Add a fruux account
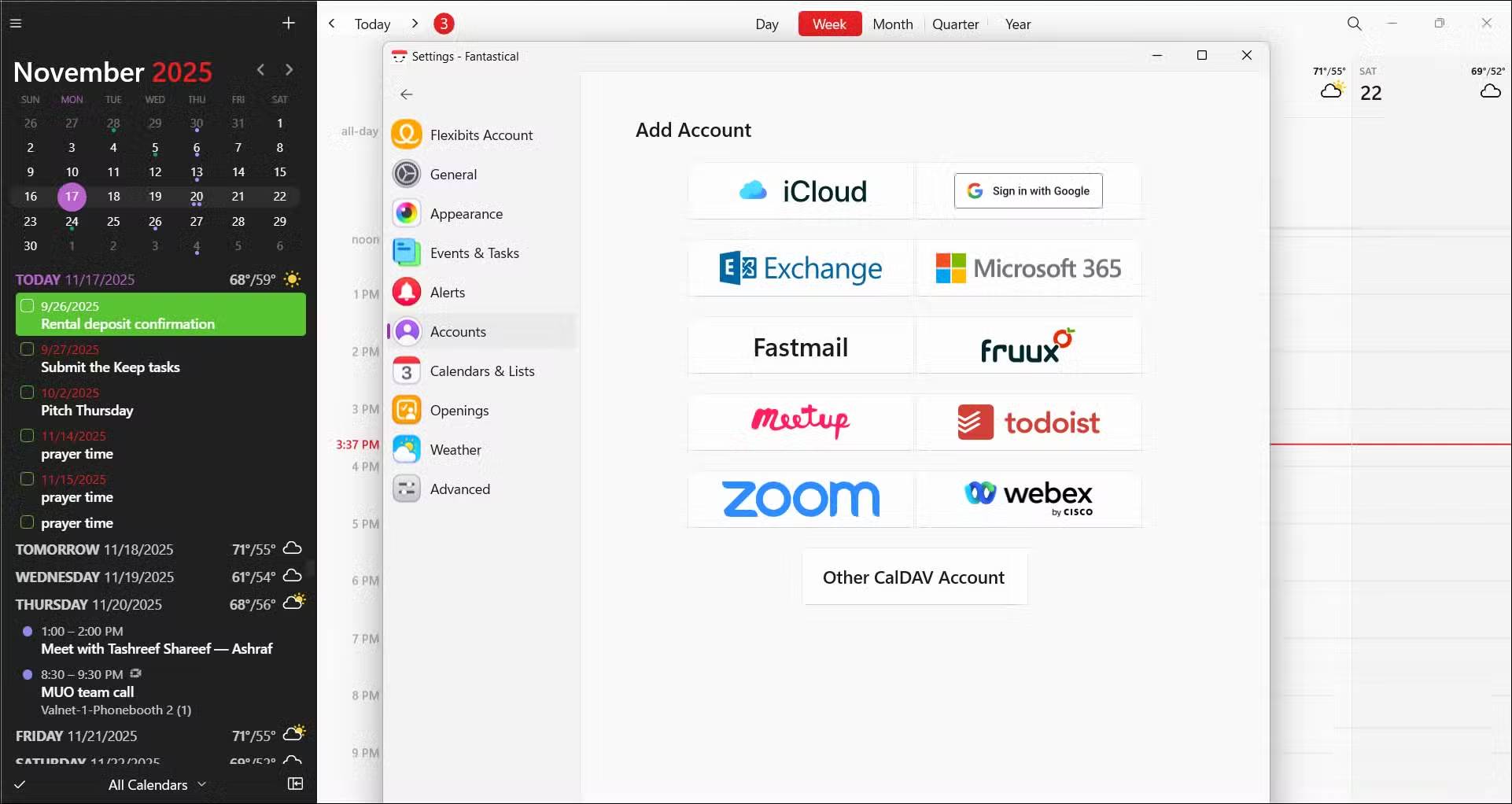Image resolution: width=1512 pixels, height=804 pixels. tap(1028, 346)
